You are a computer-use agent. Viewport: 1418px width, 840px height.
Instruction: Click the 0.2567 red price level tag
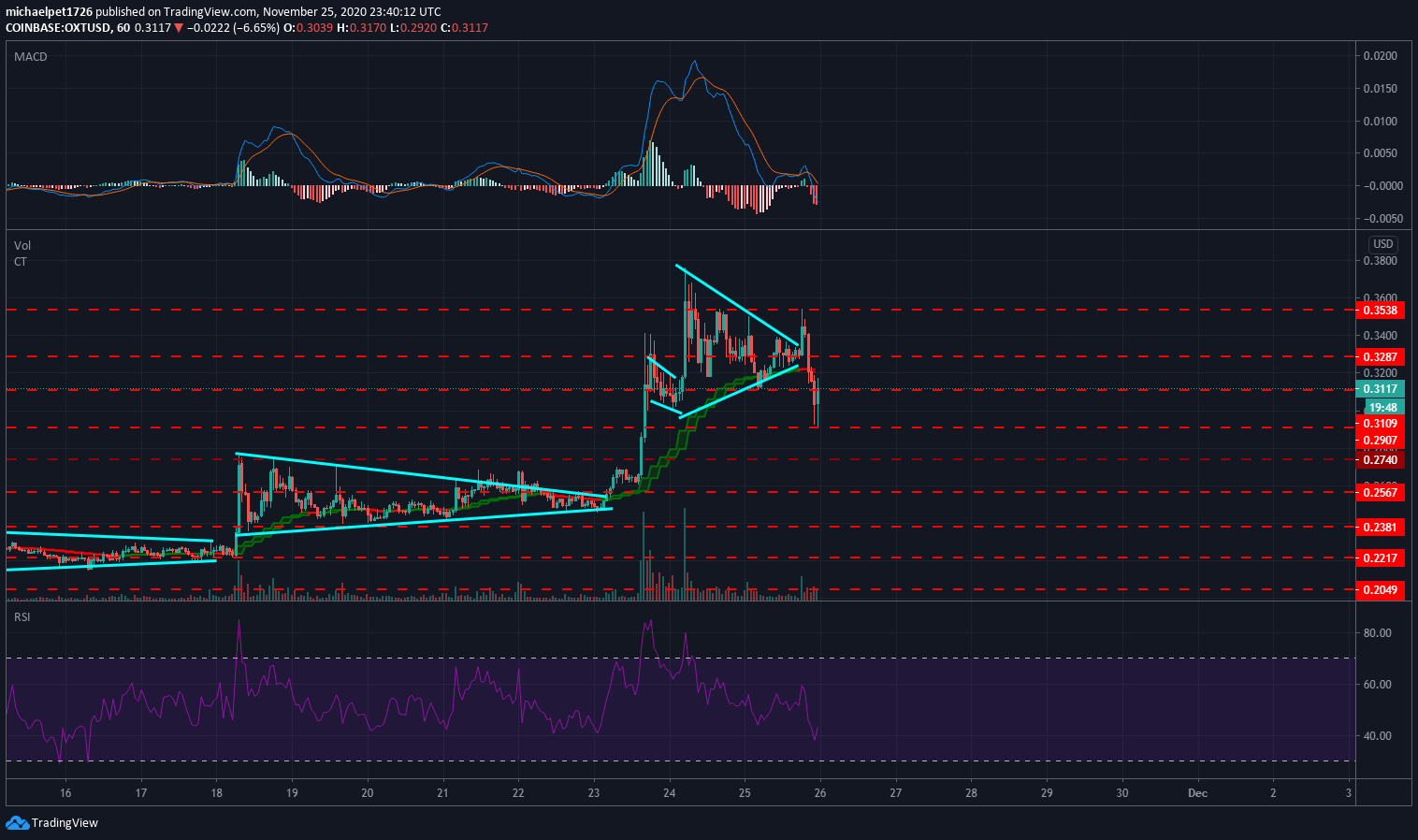[1380, 493]
